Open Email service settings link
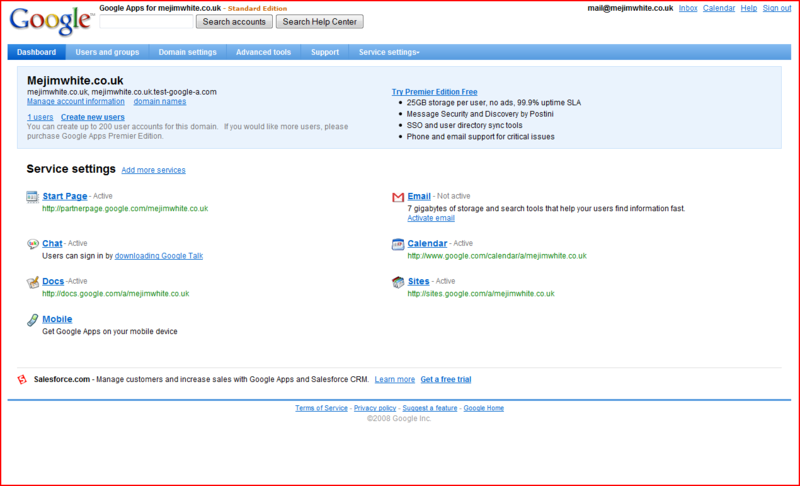Viewport: 800px width, 486px height. point(419,196)
